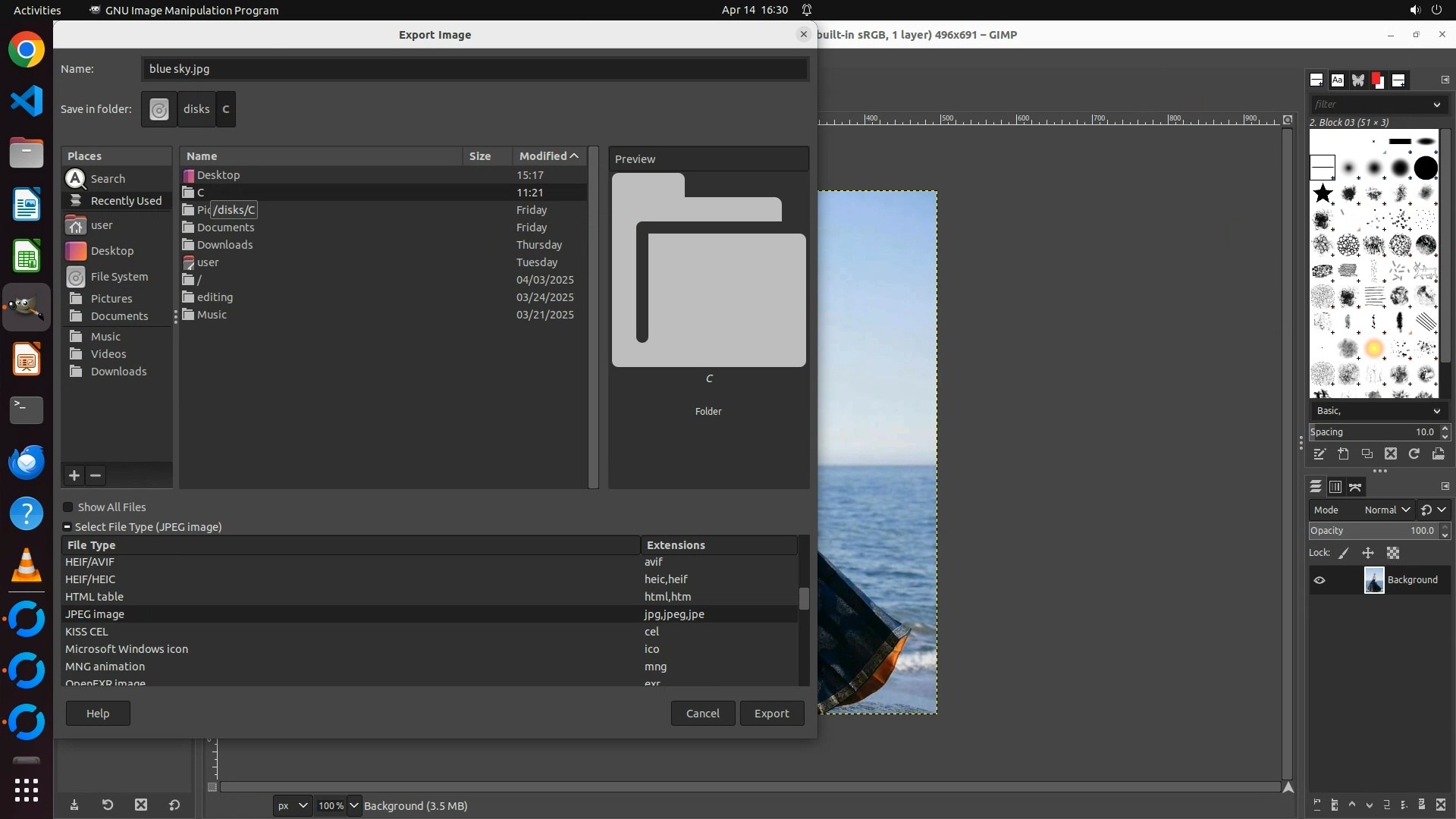The image size is (1456, 819).
Task: Click the refresh brushes icon
Action: pyautogui.click(x=1414, y=454)
